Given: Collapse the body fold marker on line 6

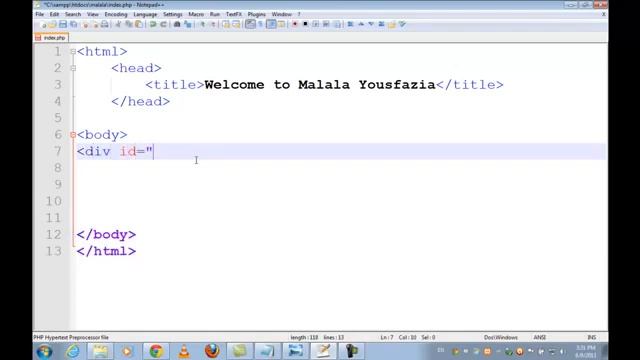Looking at the screenshot, I should point(73,135).
